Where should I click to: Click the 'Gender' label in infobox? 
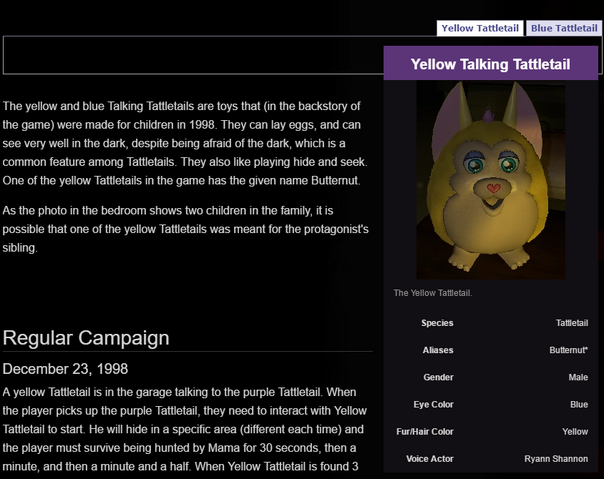click(x=438, y=377)
